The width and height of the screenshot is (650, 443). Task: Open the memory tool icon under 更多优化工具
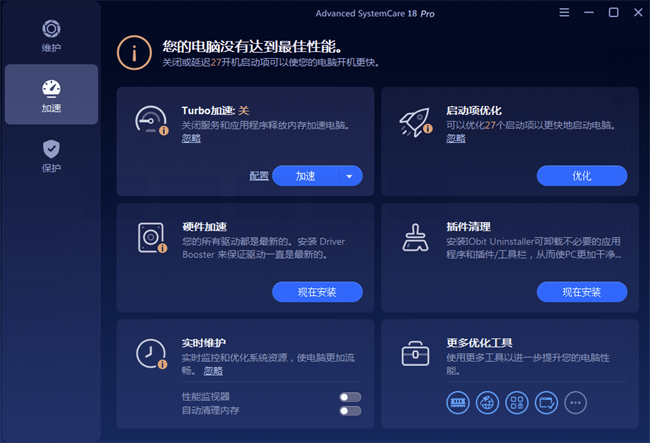pyautogui.click(x=457, y=402)
